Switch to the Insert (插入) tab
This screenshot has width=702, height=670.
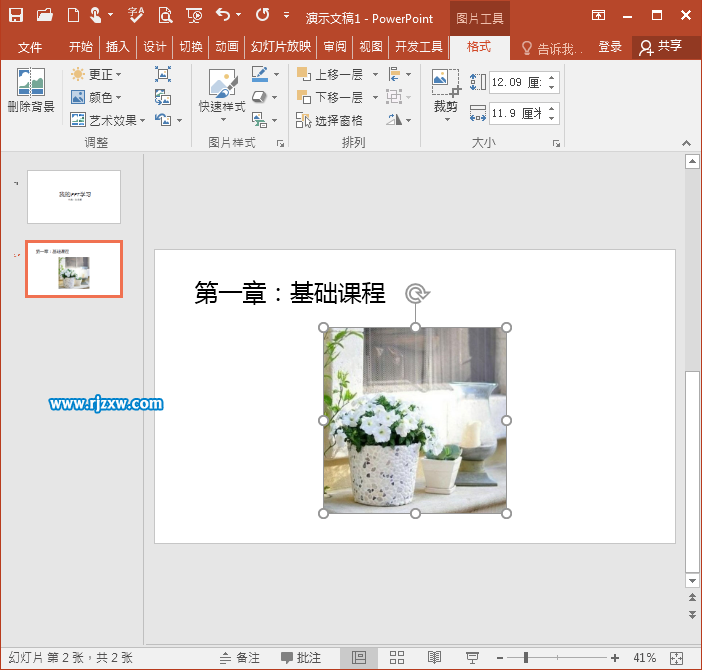(x=117, y=47)
